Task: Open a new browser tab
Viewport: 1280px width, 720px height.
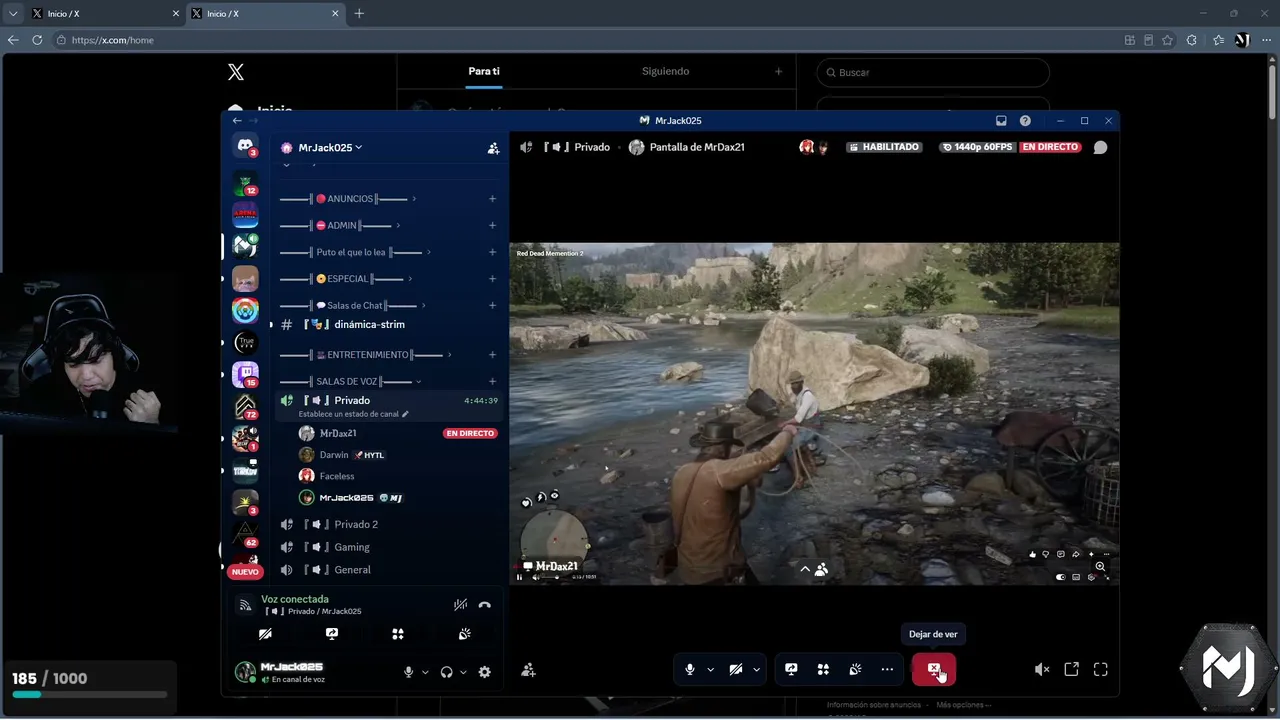Action: (359, 14)
